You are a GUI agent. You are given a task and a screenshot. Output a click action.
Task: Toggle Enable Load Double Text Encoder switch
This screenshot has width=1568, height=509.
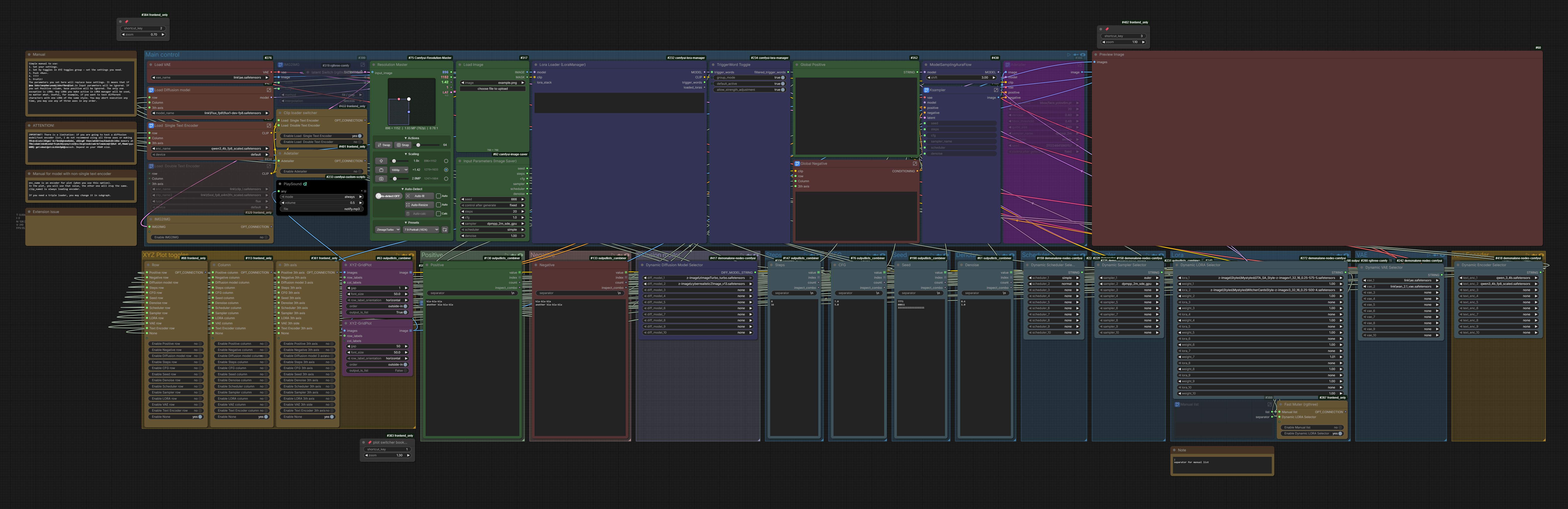pyautogui.click(x=321, y=142)
